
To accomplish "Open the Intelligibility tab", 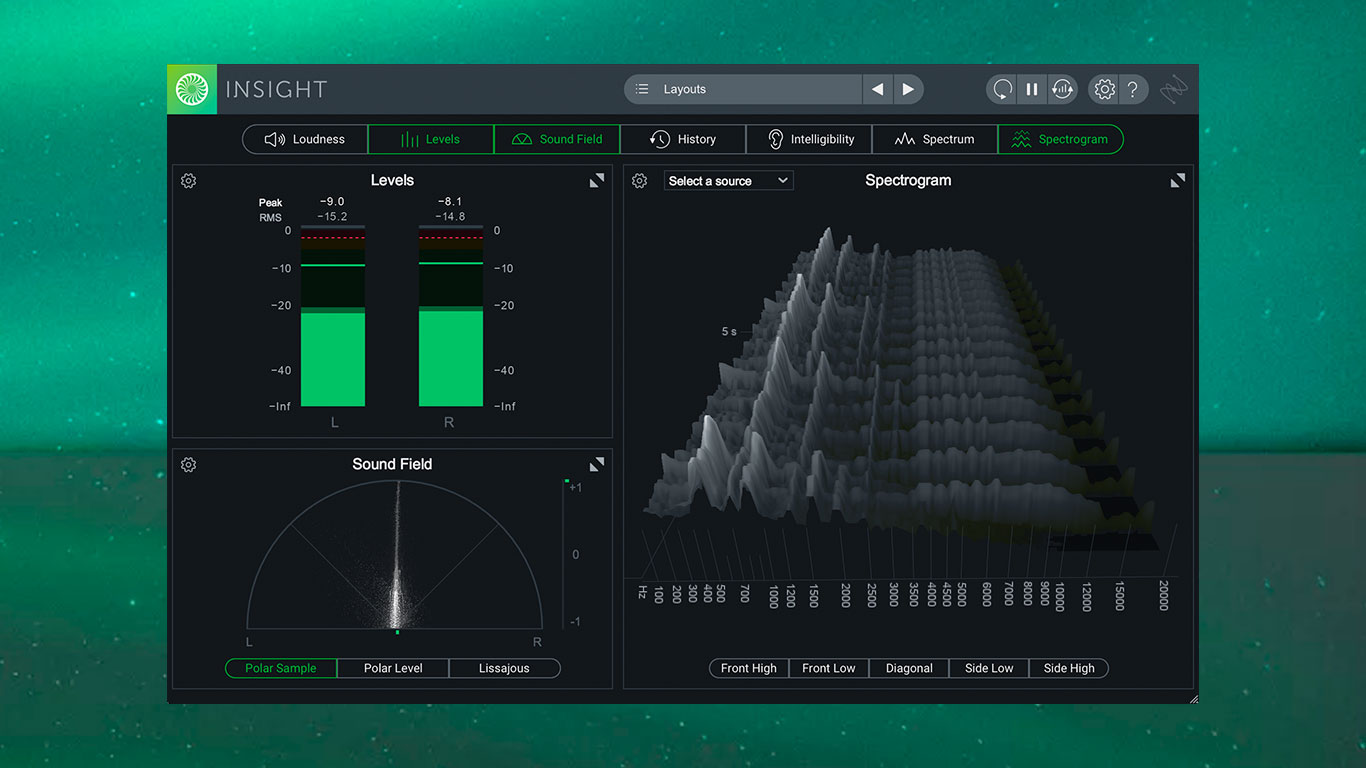I will 809,139.
